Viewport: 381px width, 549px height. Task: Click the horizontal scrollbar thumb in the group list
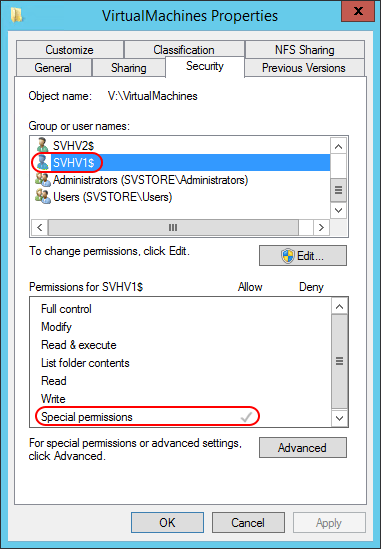click(x=173, y=228)
